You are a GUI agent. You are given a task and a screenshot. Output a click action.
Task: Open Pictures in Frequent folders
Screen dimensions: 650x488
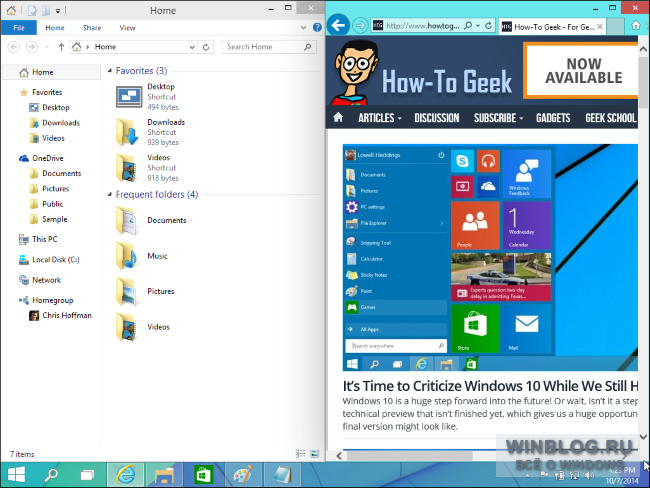tap(145, 291)
